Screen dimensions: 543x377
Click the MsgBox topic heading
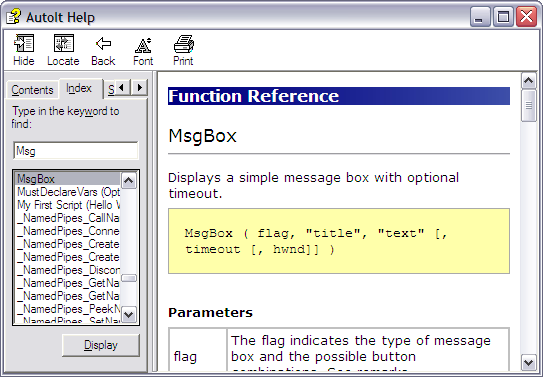[202, 136]
